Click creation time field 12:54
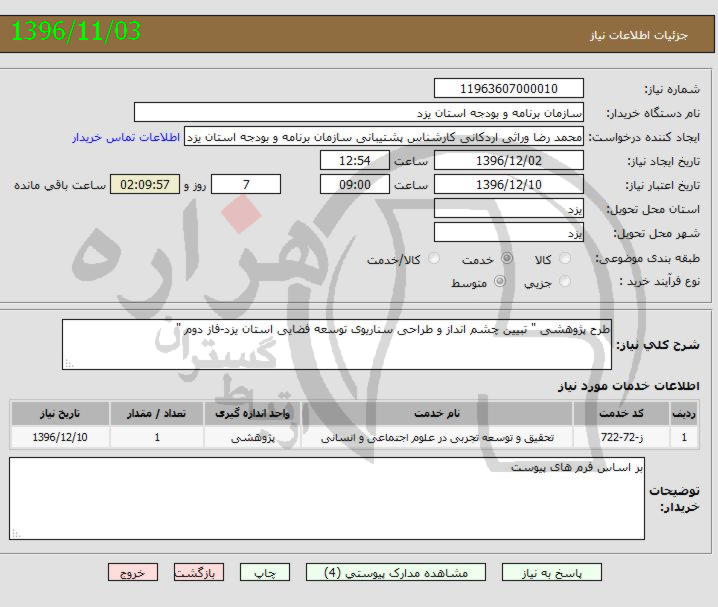The height and width of the screenshot is (607, 718). point(355,161)
